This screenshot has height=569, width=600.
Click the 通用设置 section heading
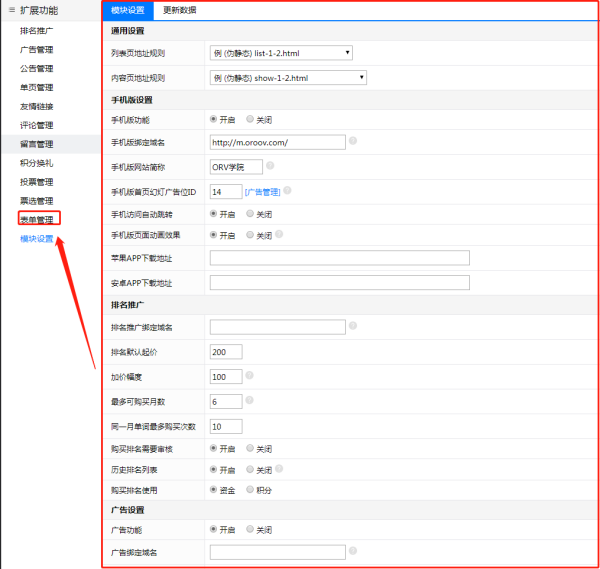coord(127,31)
